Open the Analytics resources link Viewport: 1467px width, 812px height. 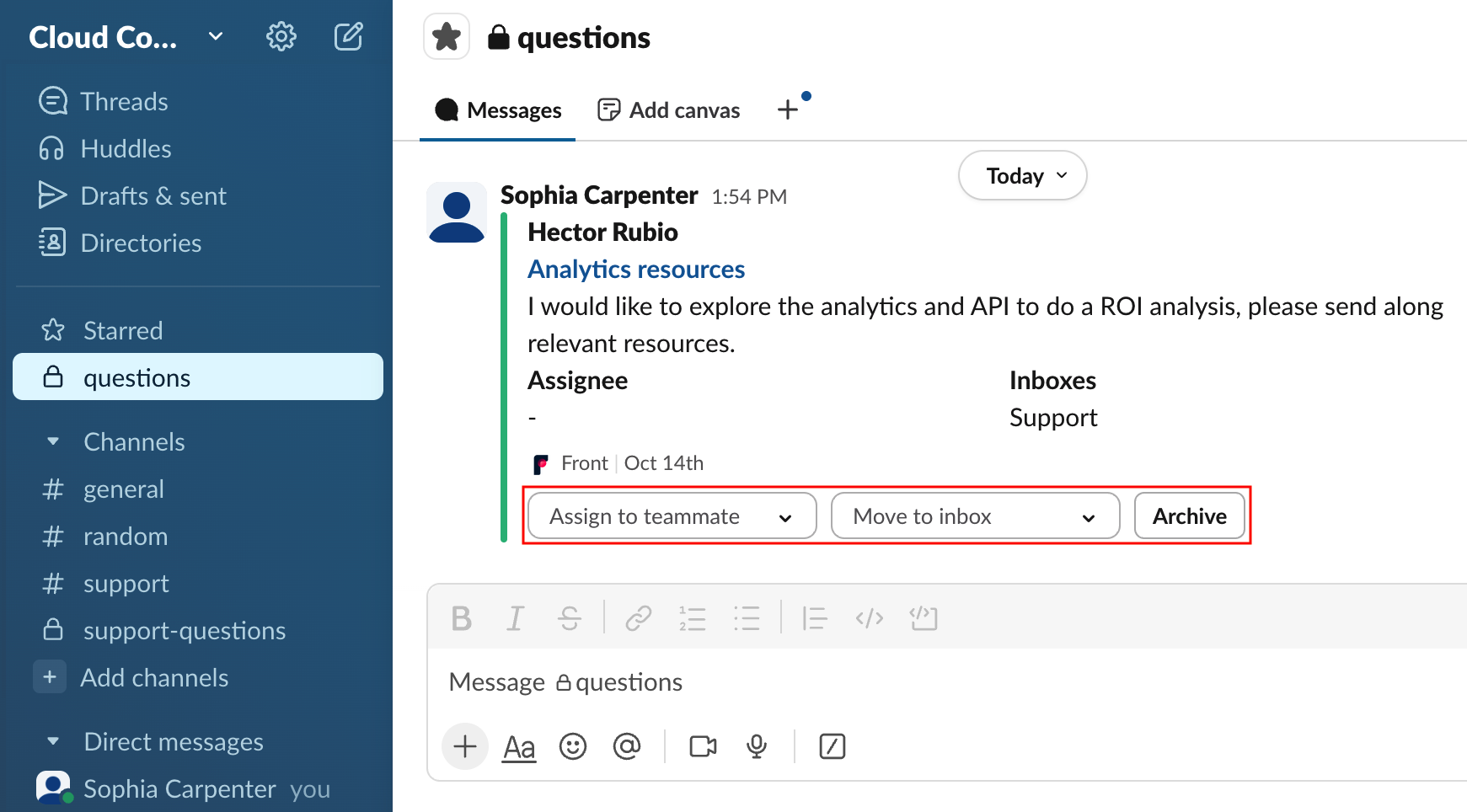pos(636,270)
